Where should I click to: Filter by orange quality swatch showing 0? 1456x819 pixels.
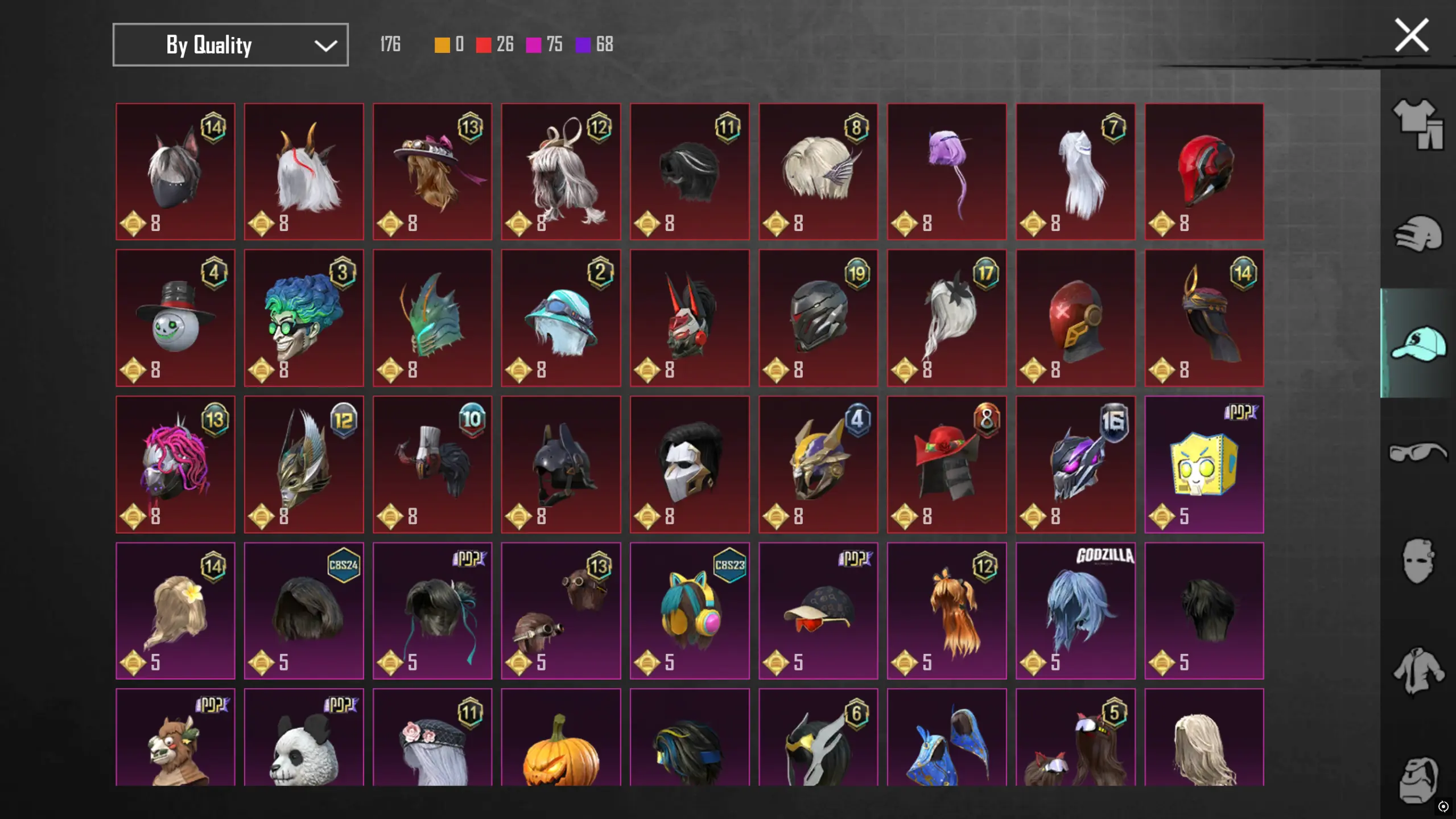[x=449, y=44]
